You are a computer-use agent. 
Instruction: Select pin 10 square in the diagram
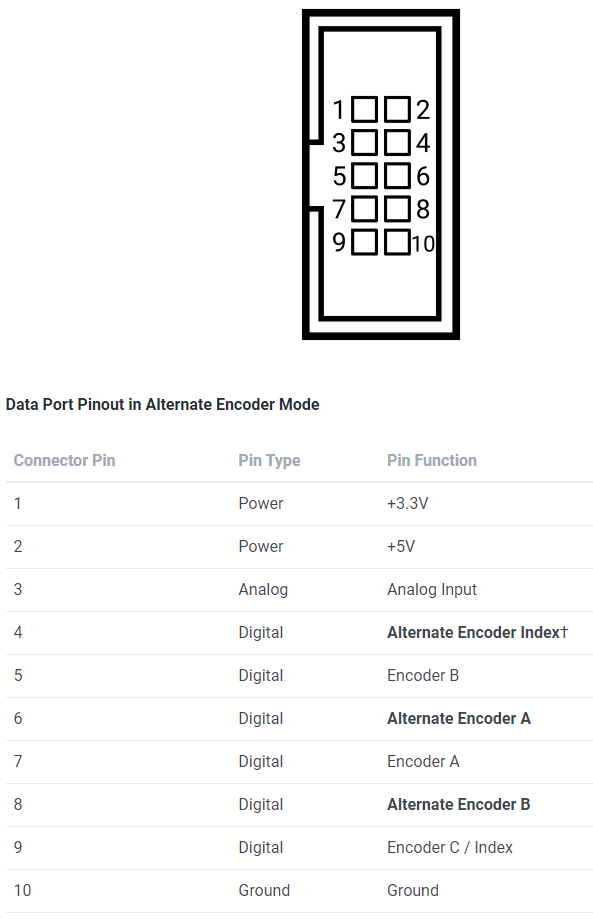click(398, 242)
